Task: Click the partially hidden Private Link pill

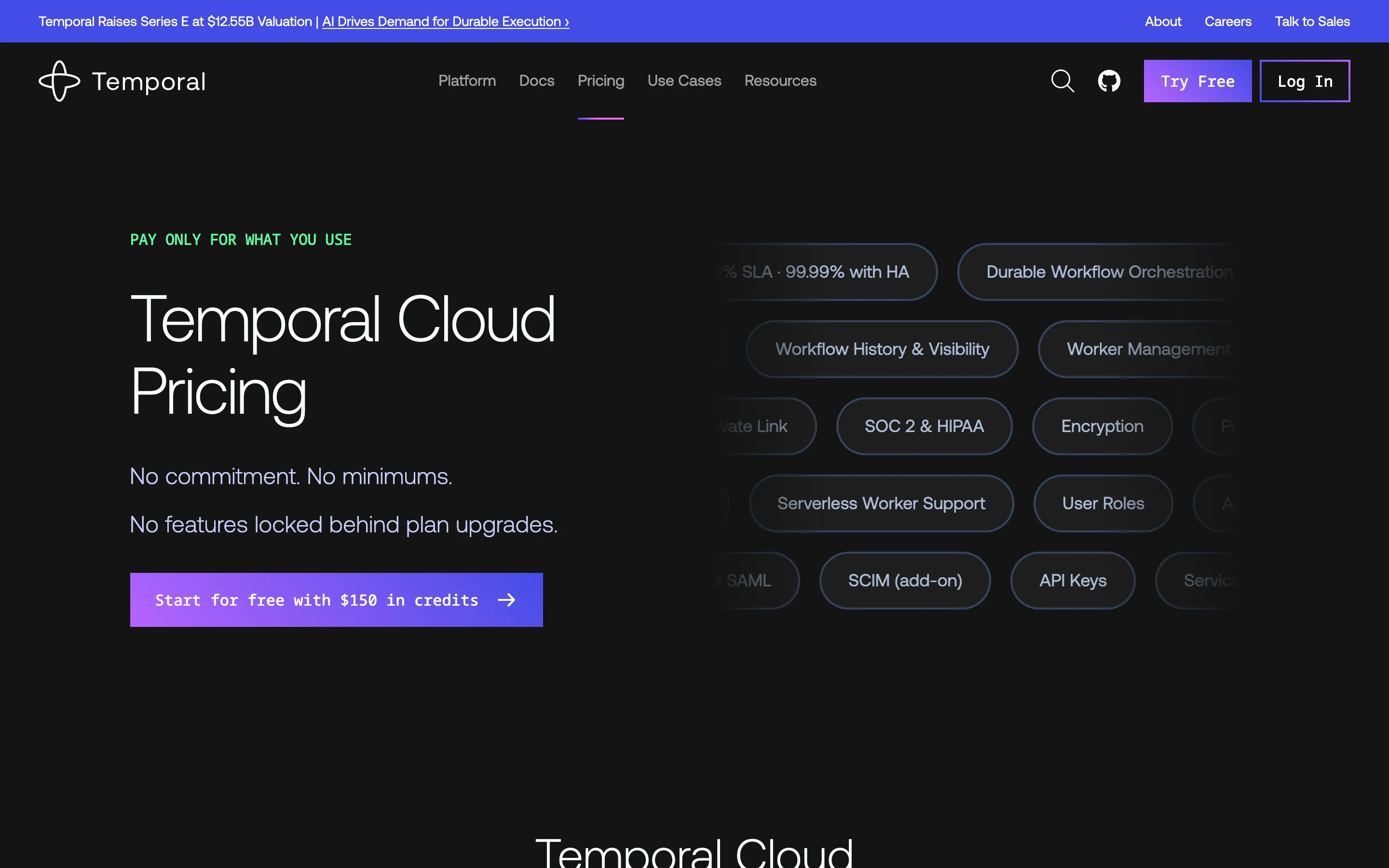Action: coord(766,426)
